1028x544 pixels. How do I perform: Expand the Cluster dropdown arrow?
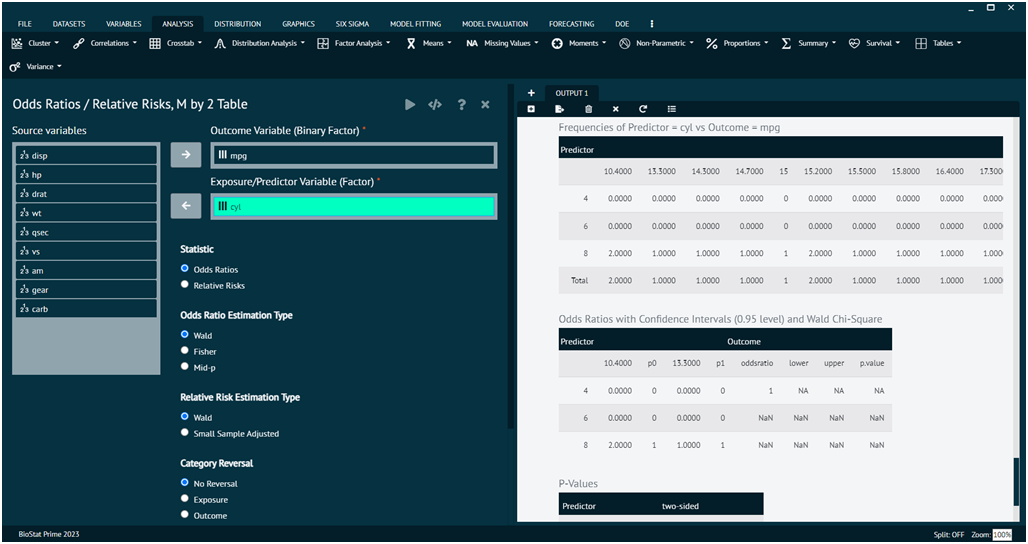56,43
